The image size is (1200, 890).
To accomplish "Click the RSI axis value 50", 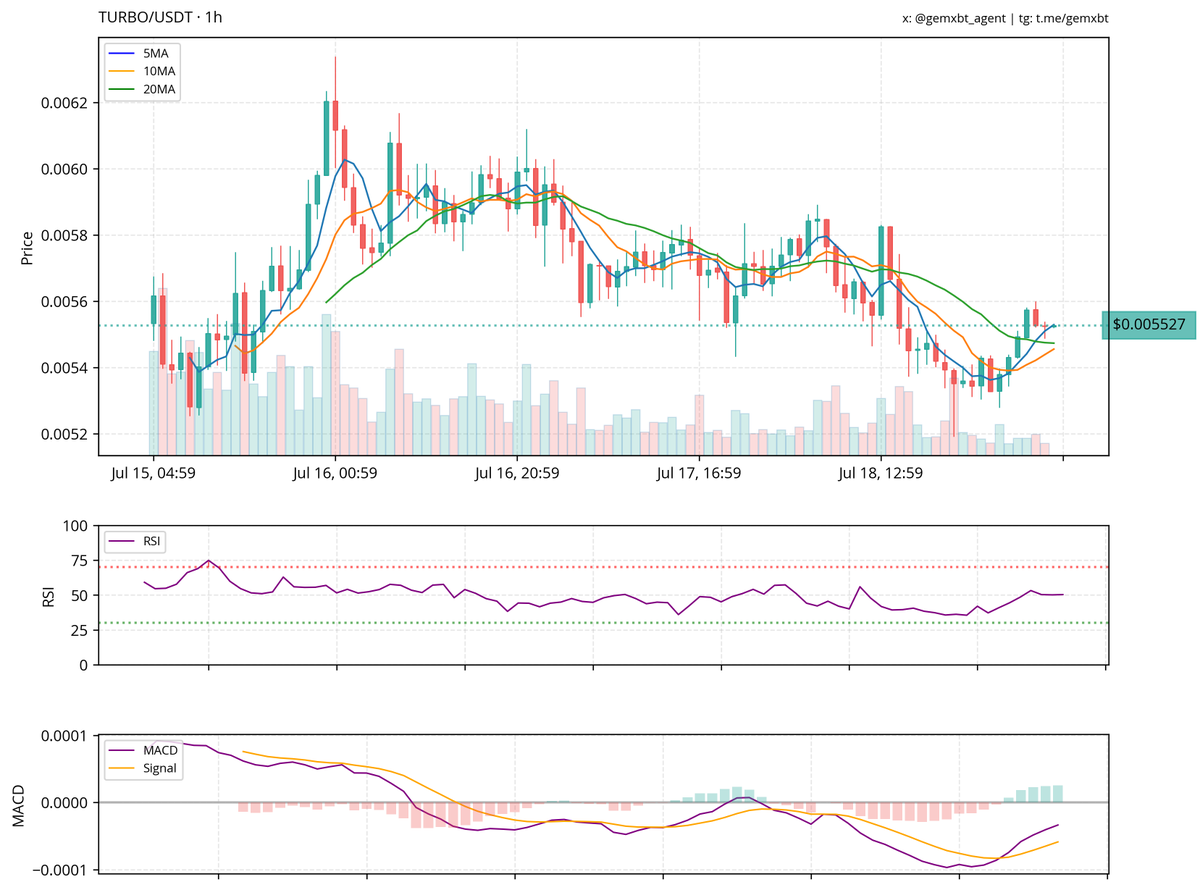I will click(x=79, y=595).
